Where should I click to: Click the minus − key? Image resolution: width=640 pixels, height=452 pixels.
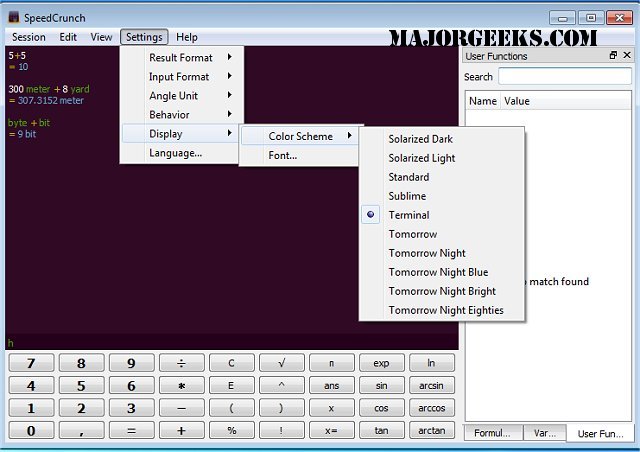182,408
